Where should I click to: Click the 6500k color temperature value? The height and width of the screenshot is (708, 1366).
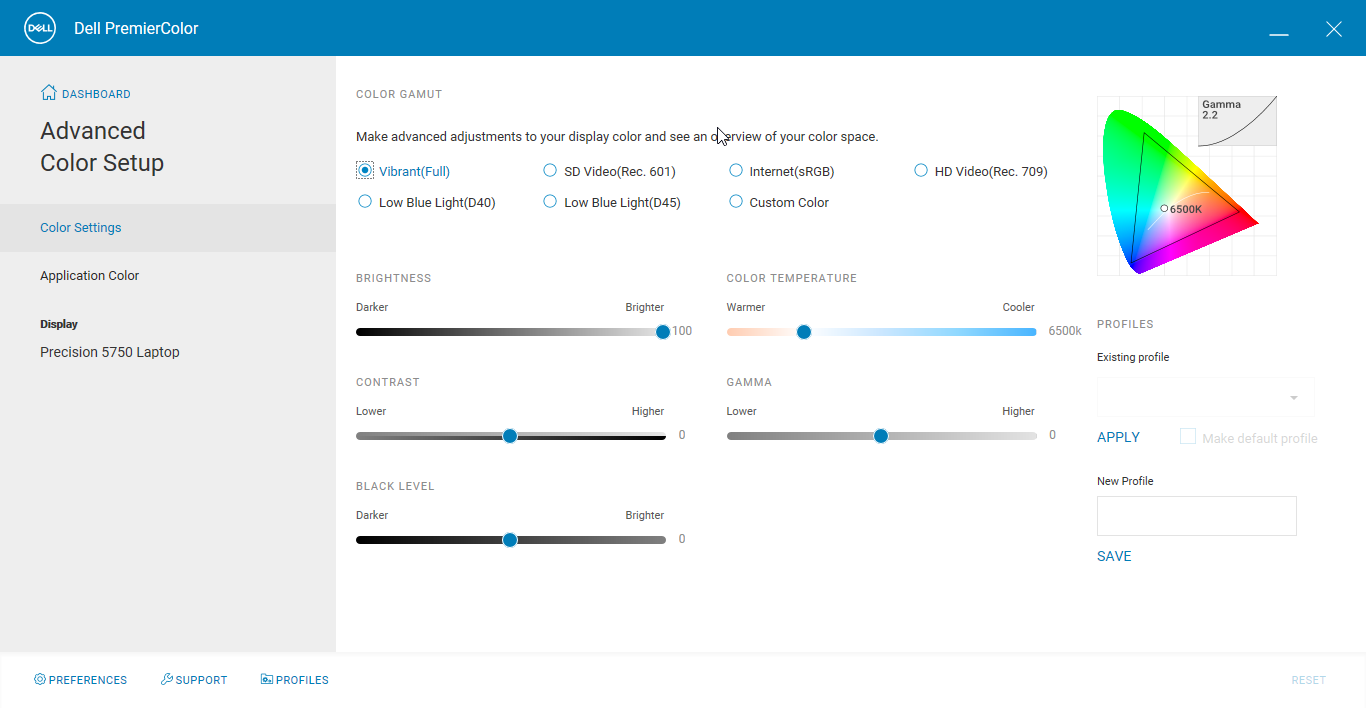(x=1065, y=331)
